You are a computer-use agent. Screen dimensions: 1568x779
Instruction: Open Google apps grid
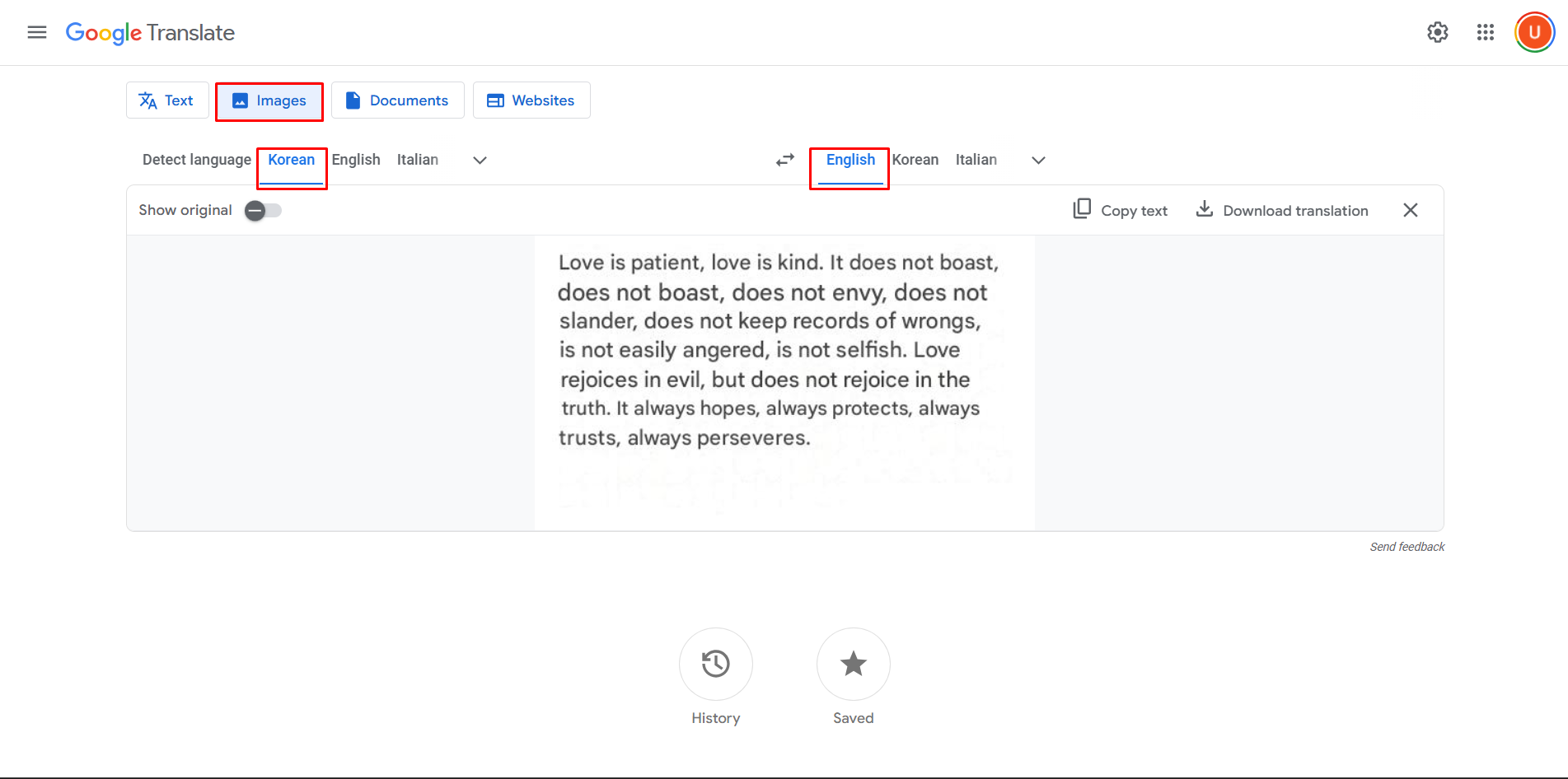pyautogui.click(x=1485, y=32)
